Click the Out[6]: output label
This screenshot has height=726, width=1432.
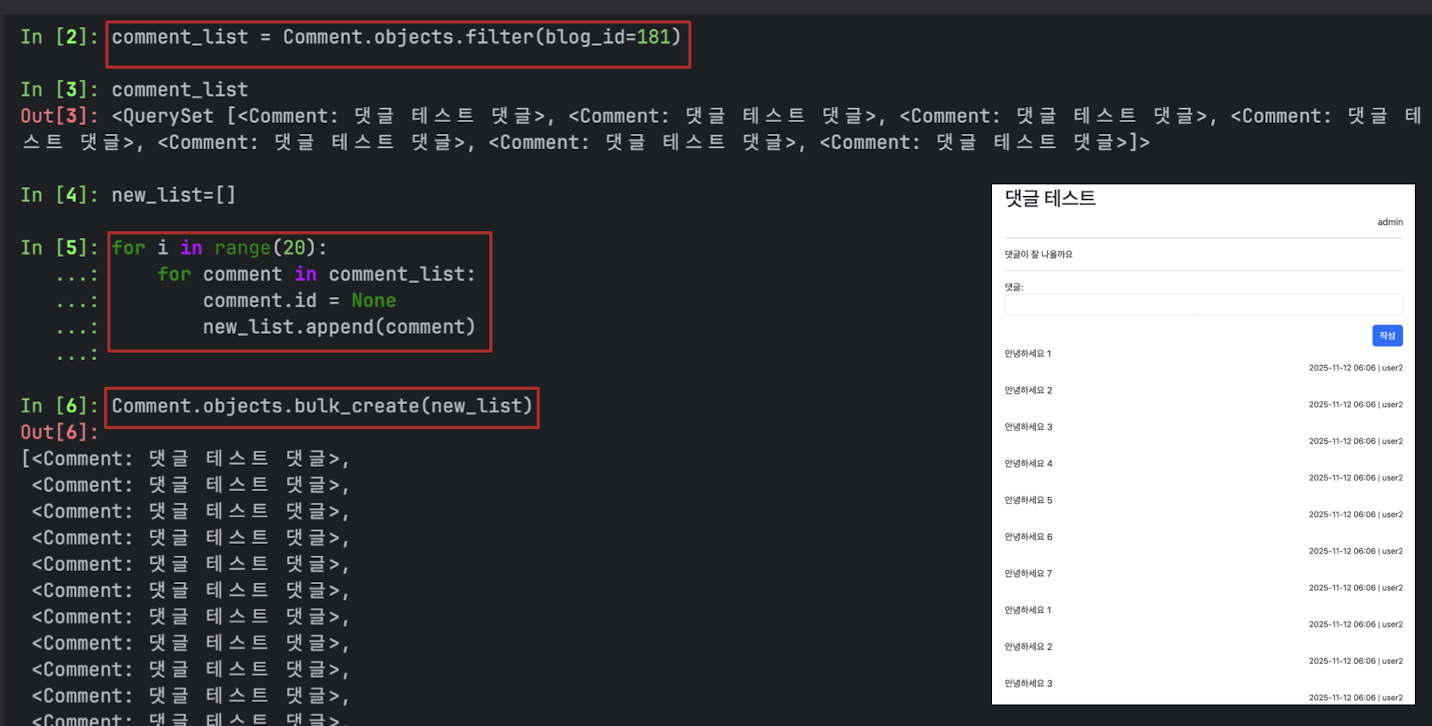tap(60, 432)
